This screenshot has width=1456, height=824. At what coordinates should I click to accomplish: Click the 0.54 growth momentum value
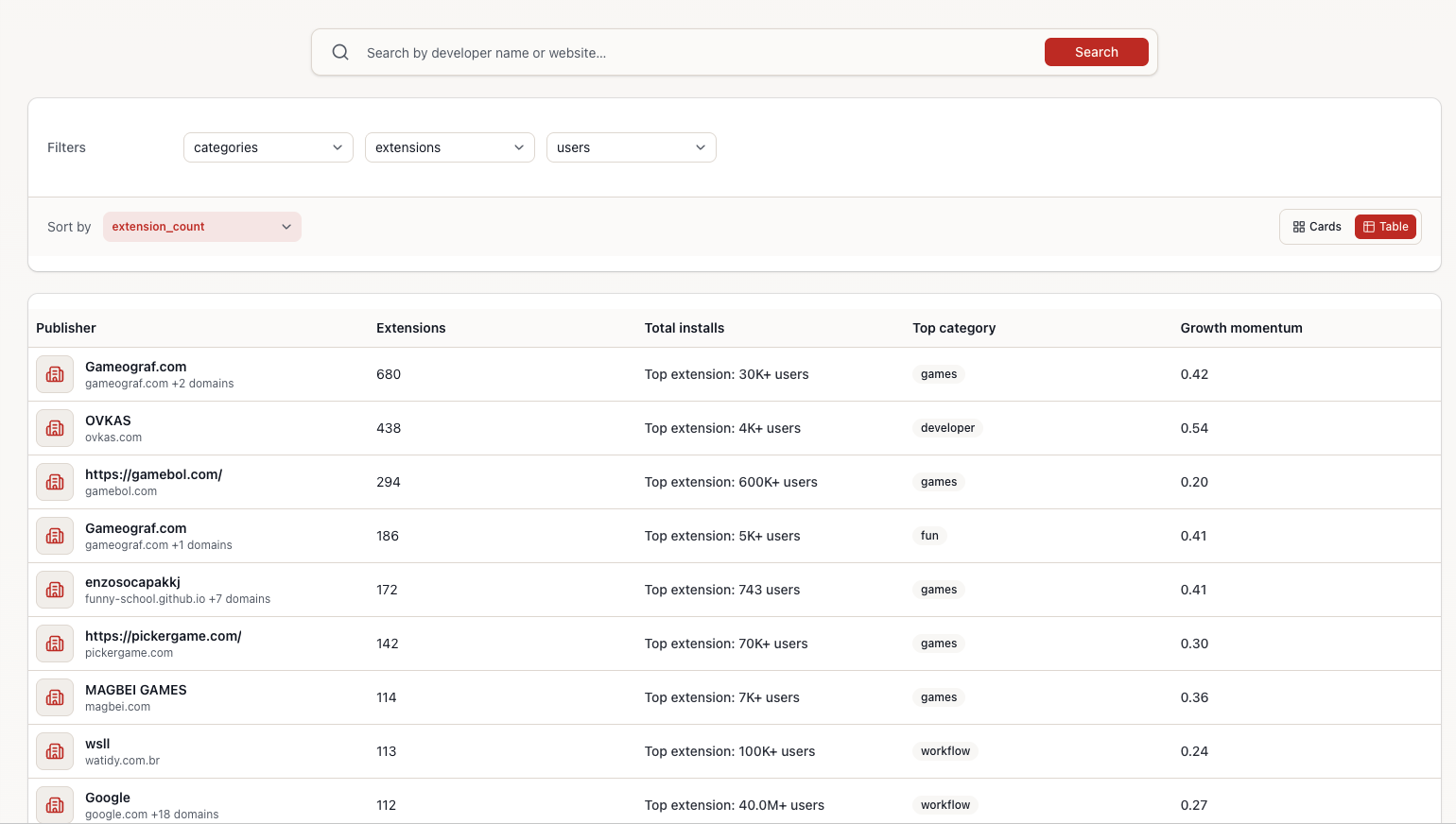[x=1194, y=428]
